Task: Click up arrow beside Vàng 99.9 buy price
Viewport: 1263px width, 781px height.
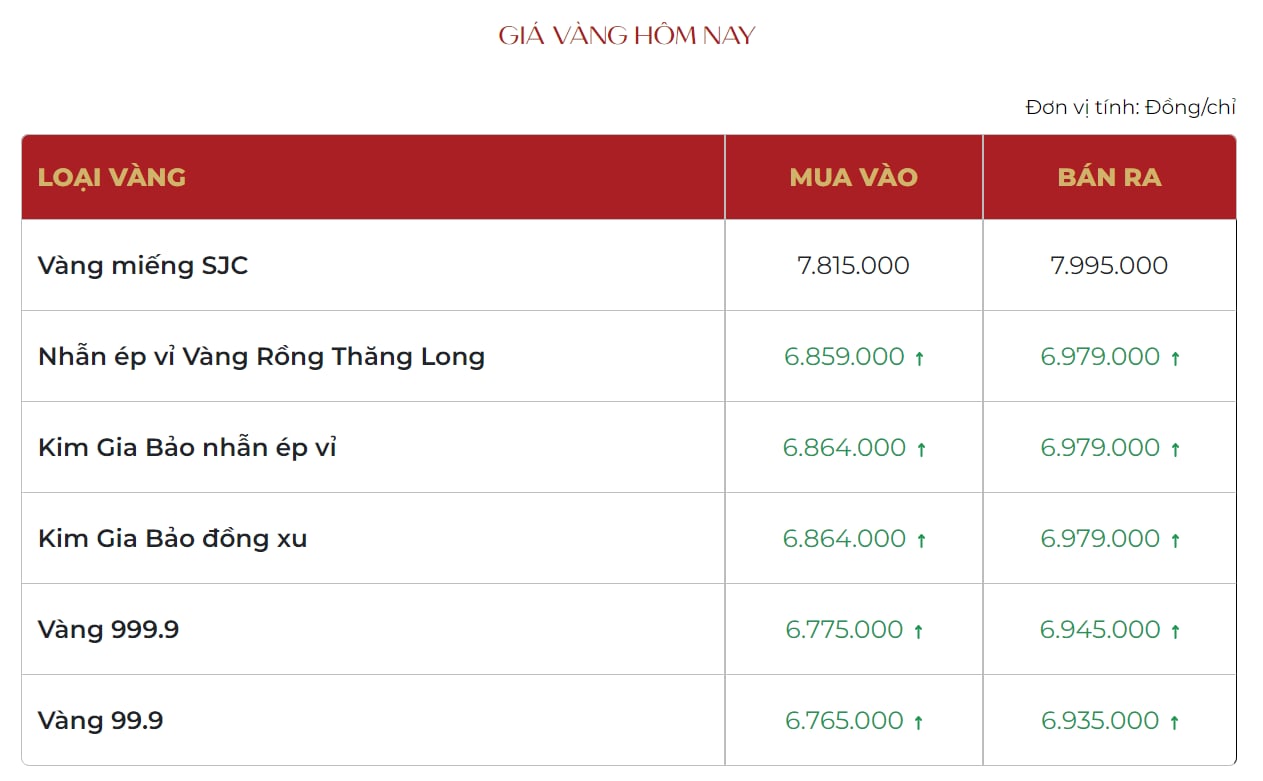Action: point(919,722)
